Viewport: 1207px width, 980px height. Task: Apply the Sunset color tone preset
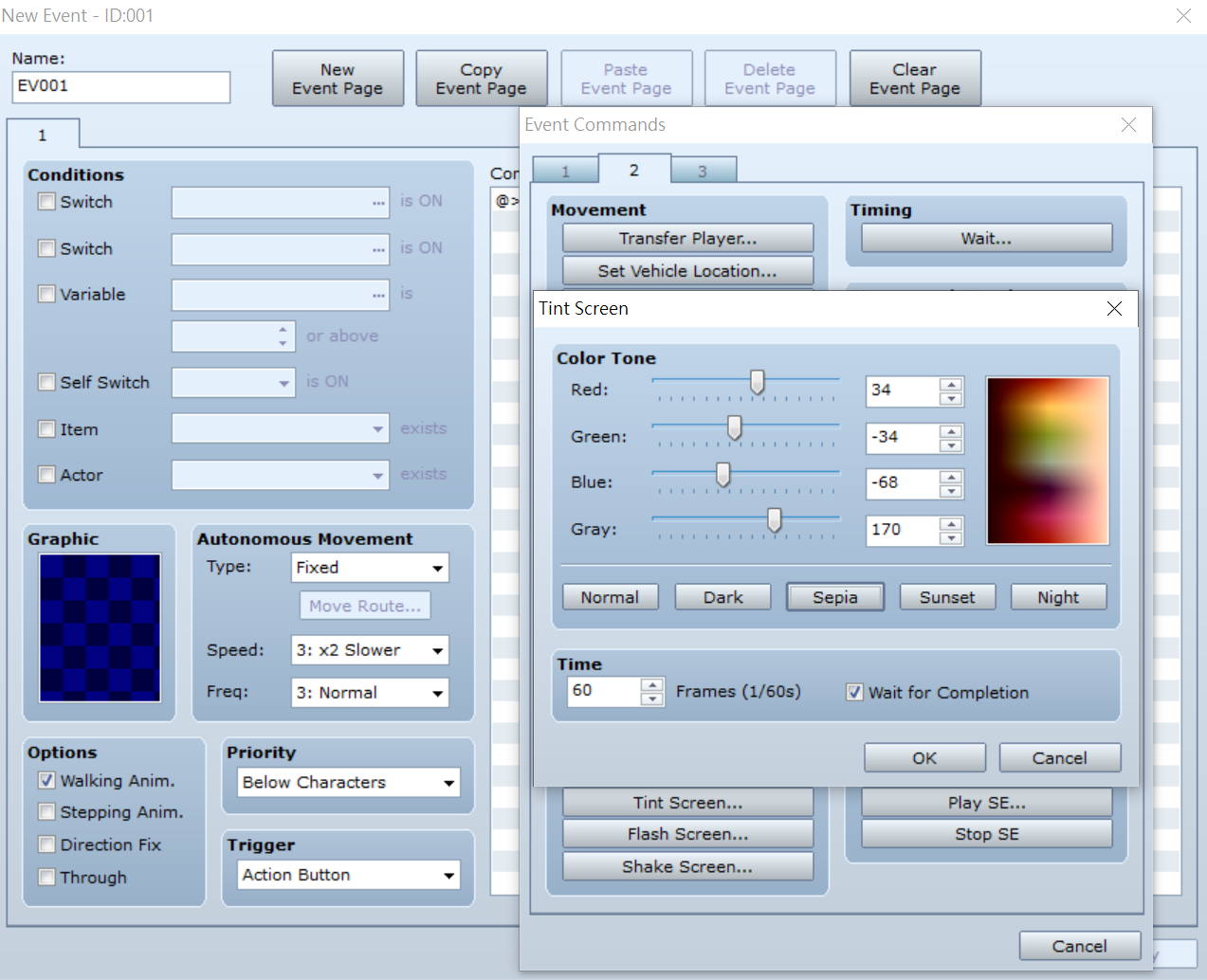[947, 597]
